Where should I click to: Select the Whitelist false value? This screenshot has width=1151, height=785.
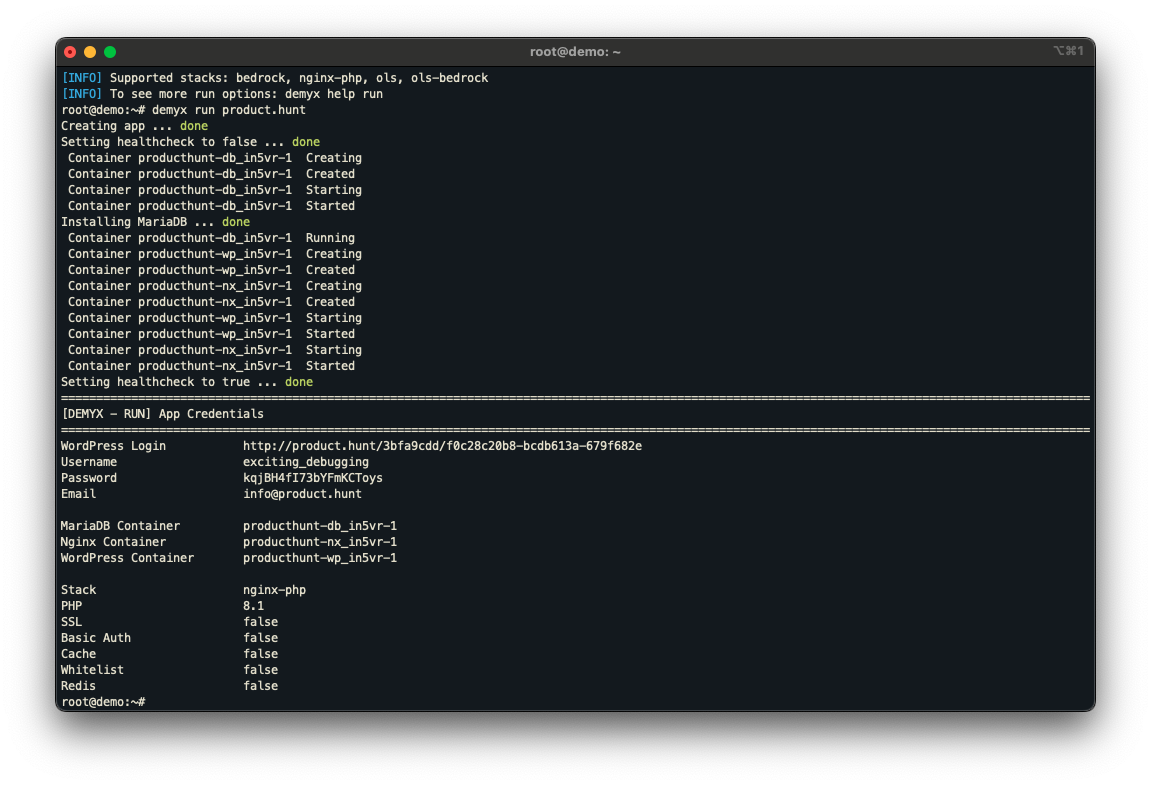click(261, 670)
